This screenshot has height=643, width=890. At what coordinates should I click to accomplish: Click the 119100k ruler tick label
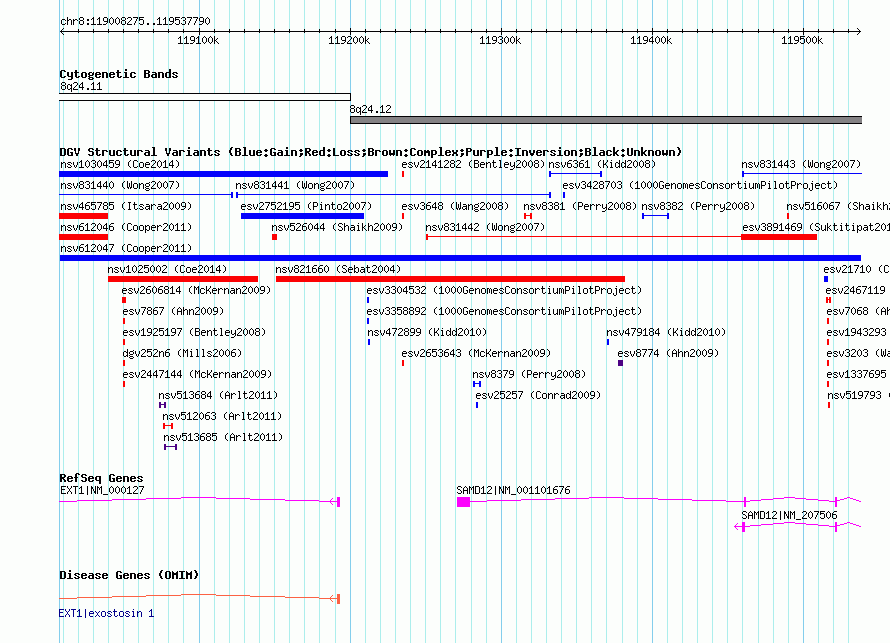point(198,40)
